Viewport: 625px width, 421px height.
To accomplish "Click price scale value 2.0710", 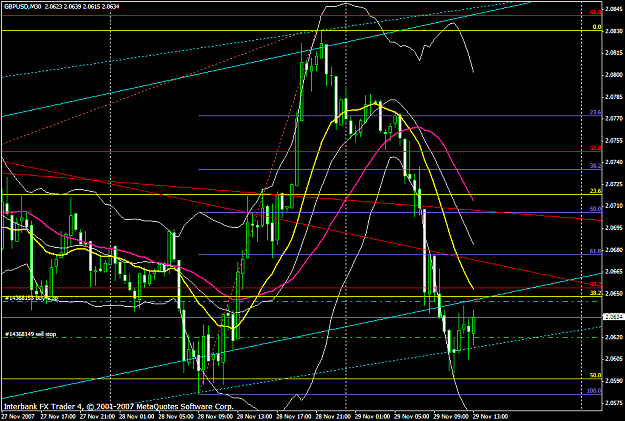I will [613, 206].
